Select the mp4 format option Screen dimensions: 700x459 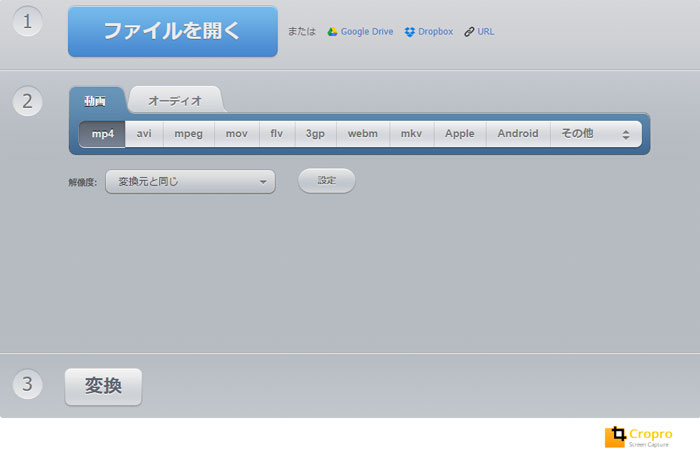pyautogui.click(x=103, y=134)
